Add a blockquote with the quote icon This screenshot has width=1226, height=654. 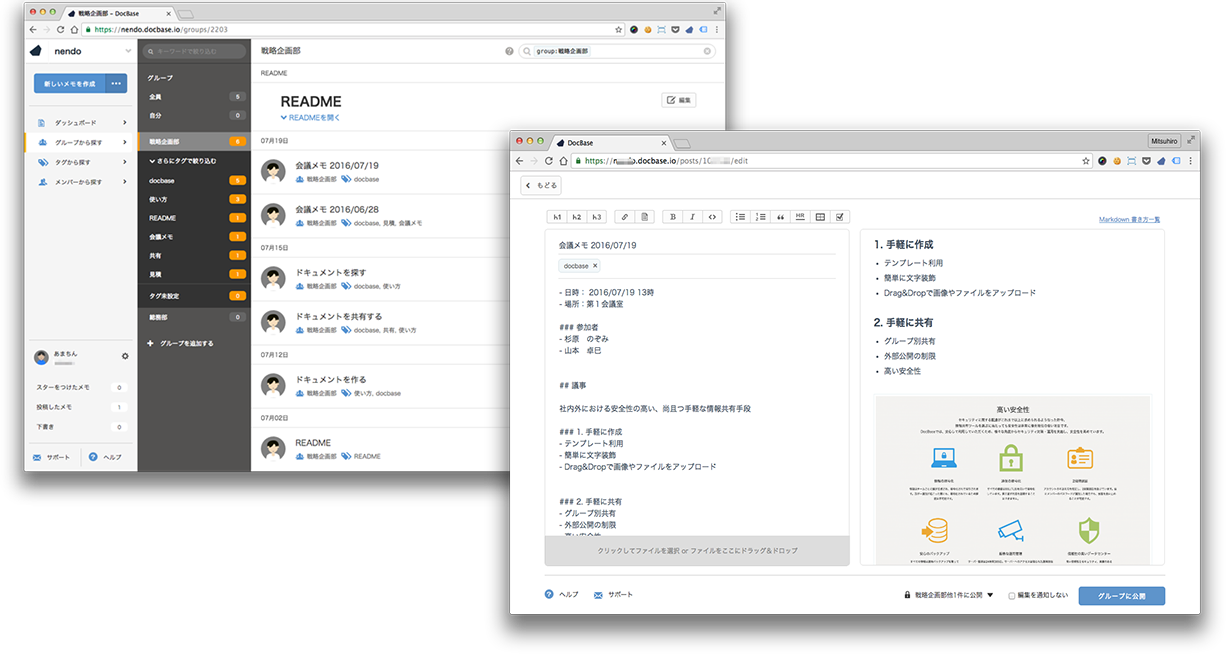[780, 216]
